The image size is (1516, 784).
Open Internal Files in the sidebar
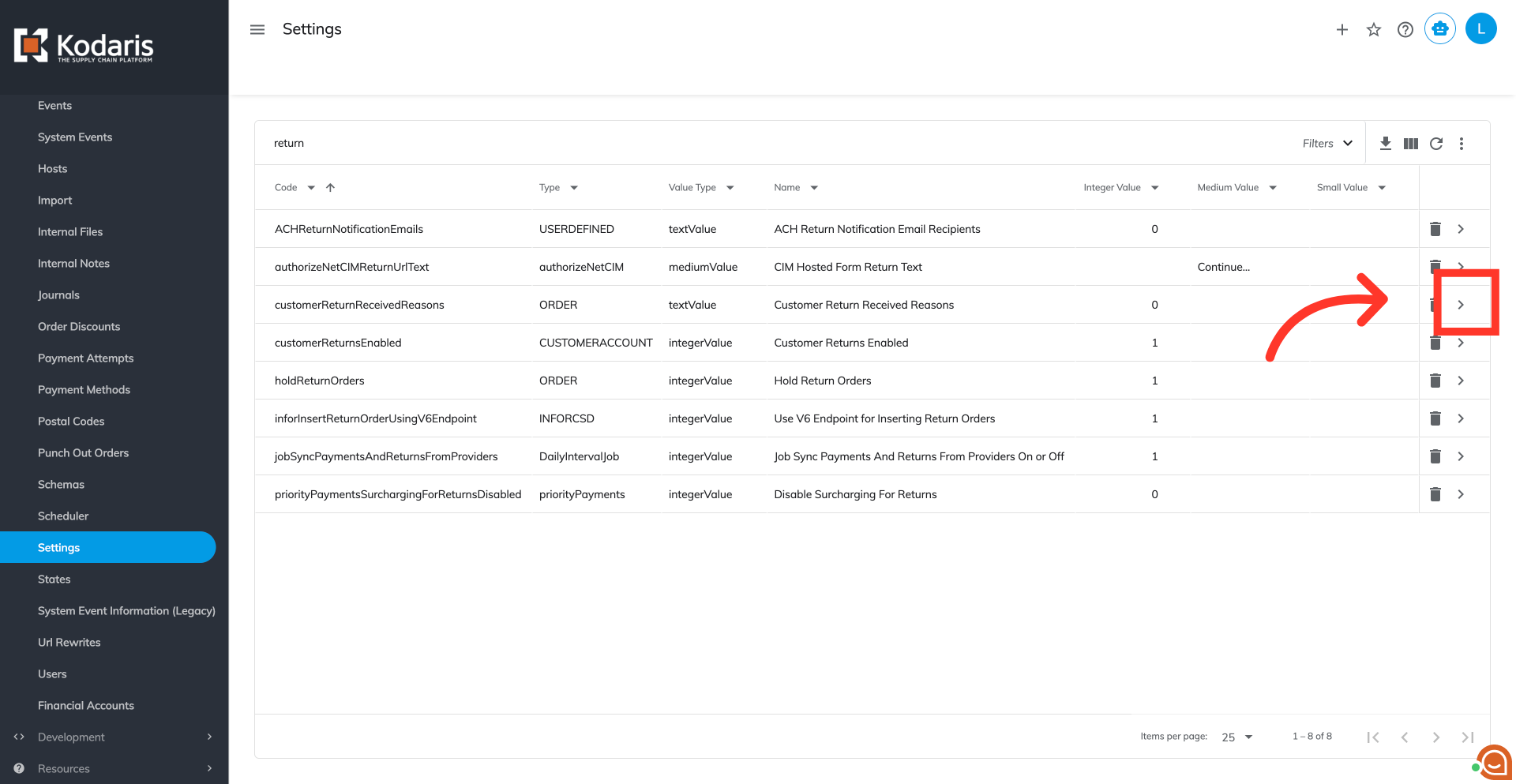[70, 231]
